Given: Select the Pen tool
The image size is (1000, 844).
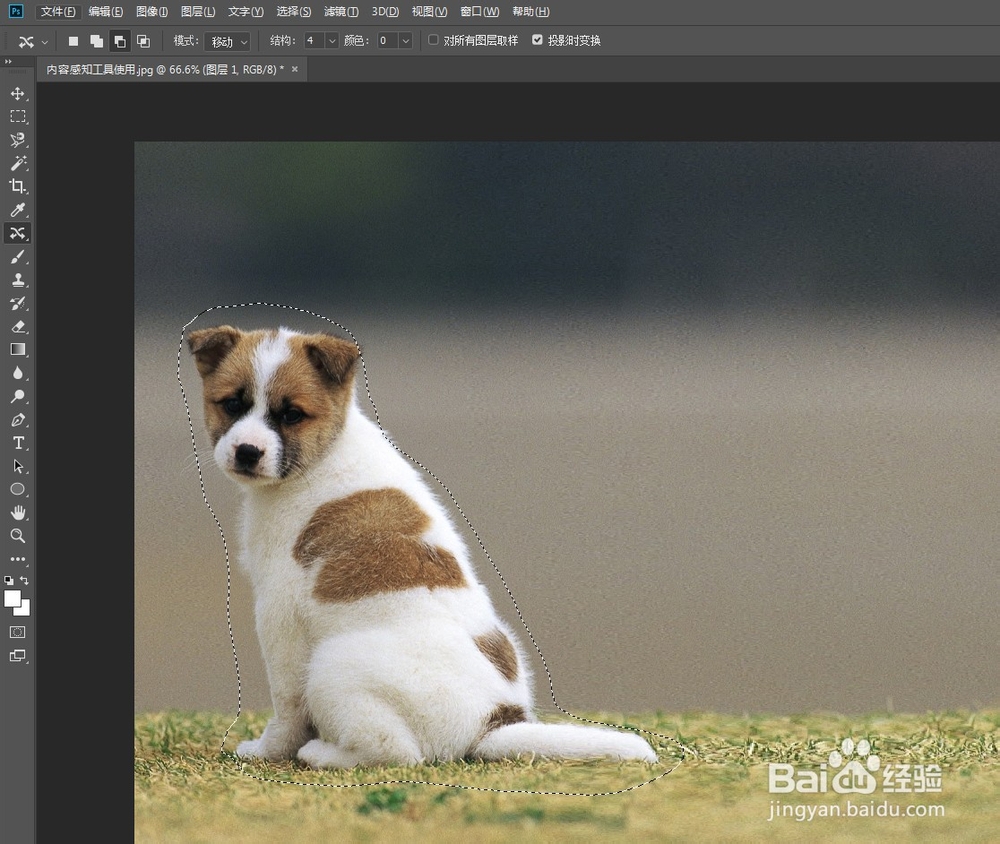Looking at the screenshot, I should [18, 420].
